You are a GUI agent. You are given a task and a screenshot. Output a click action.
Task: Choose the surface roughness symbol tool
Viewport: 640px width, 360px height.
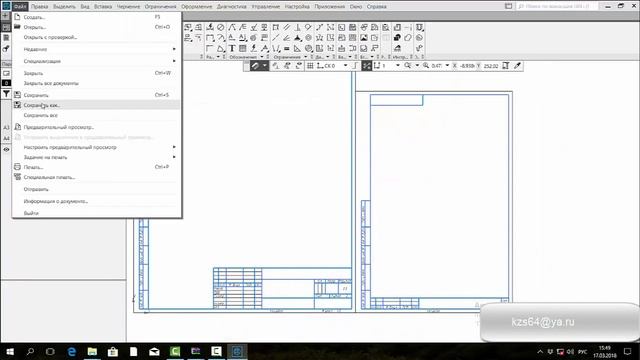[253, 27]
